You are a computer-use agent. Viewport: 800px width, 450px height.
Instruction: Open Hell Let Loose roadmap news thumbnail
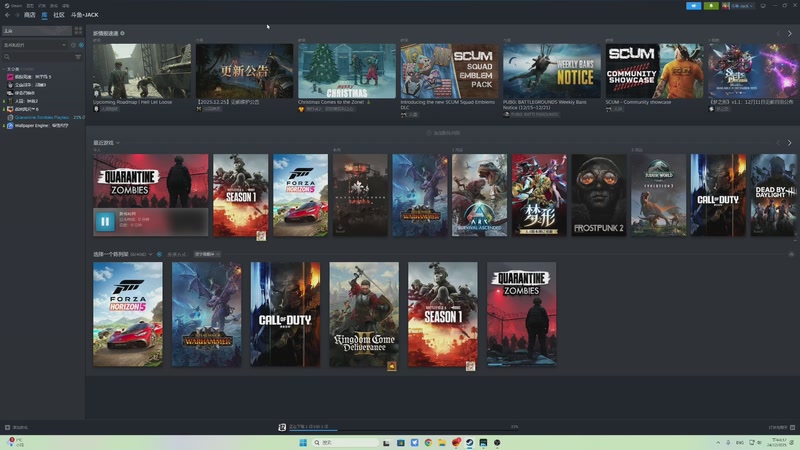142,71
